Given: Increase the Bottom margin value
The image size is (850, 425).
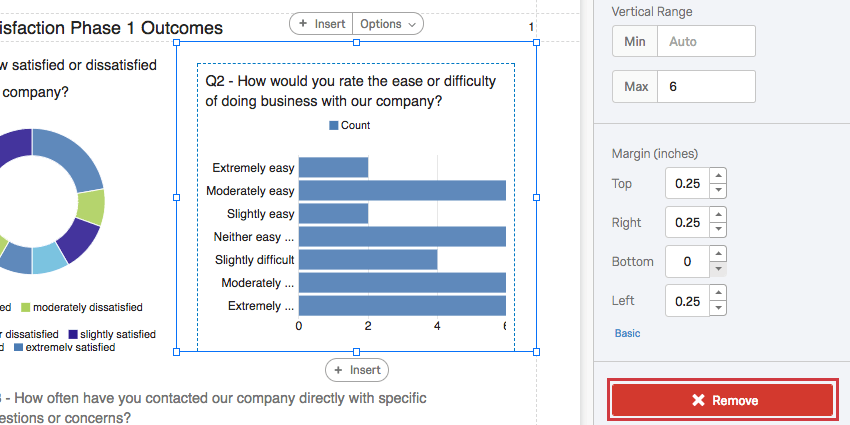Looking at the screenshot, I should pyautogui.click(x=718, y=255).
